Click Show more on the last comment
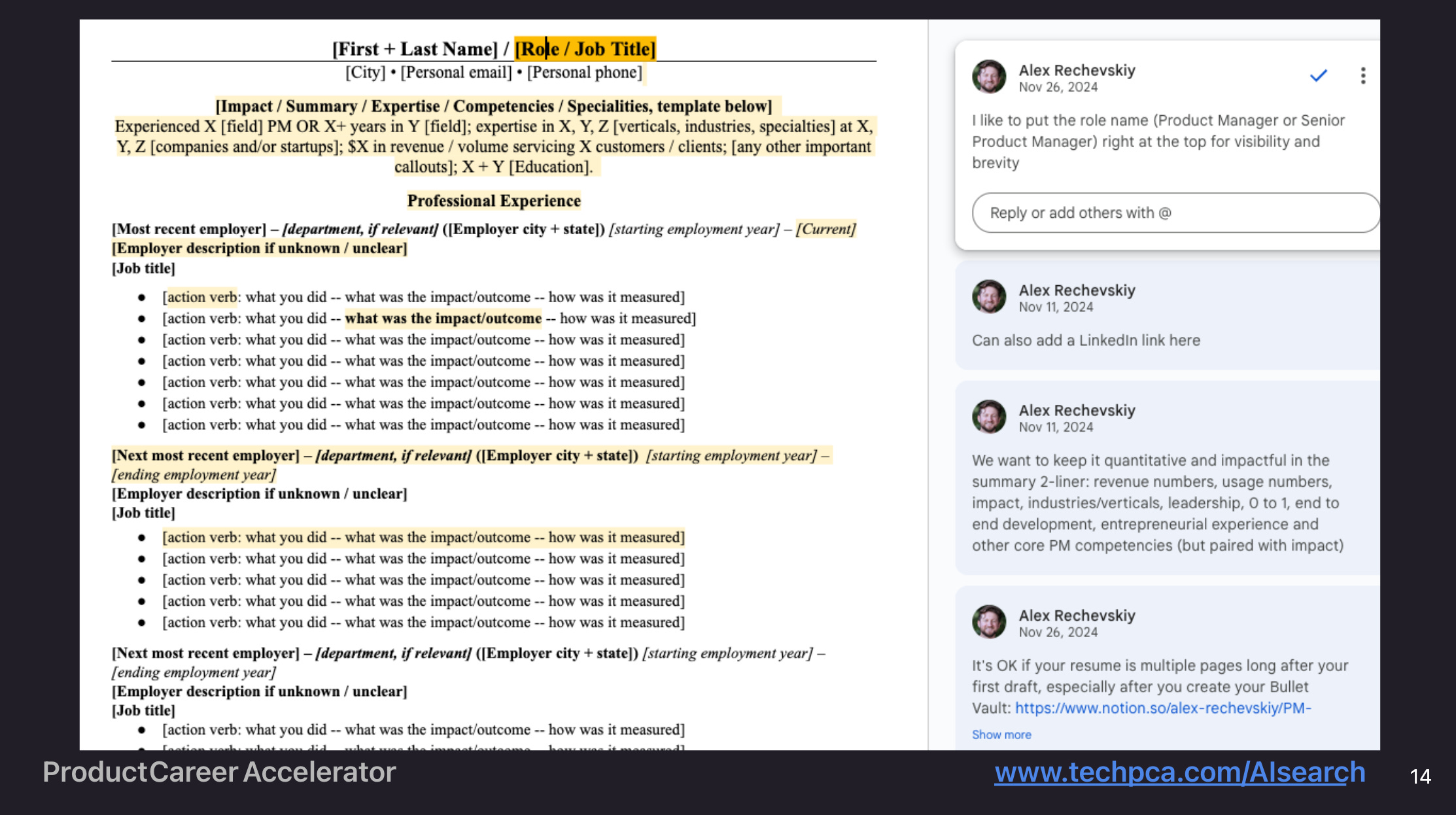The image size is (1456, 815). point(1001,735)
